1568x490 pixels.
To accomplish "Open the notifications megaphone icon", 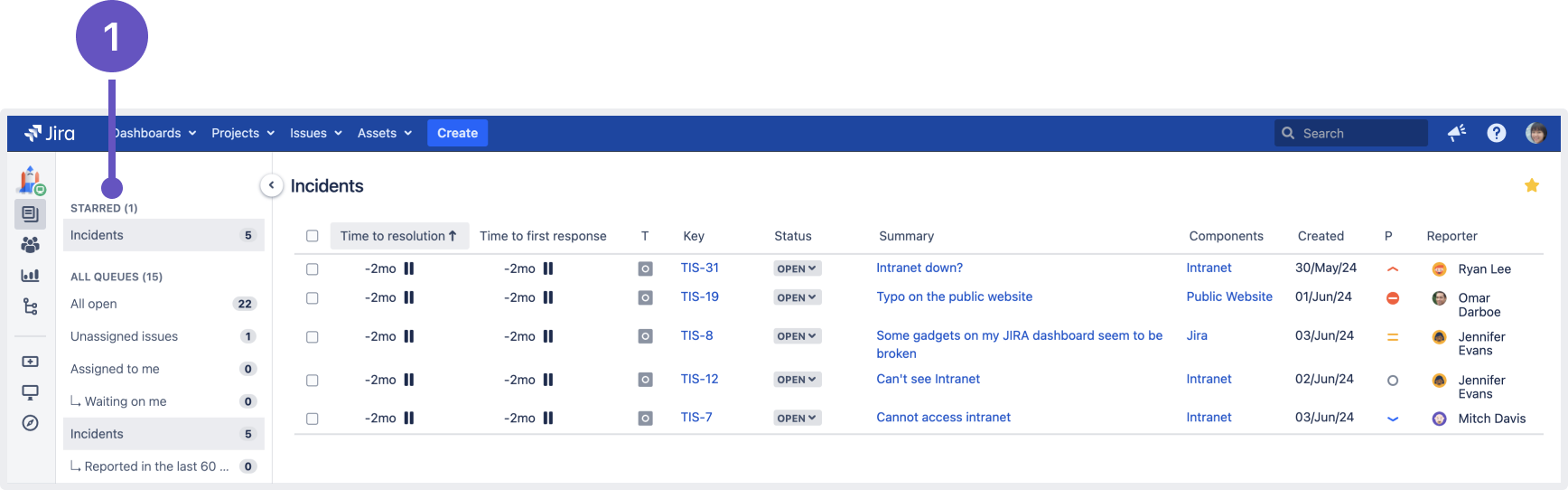I will (1456, 133).
